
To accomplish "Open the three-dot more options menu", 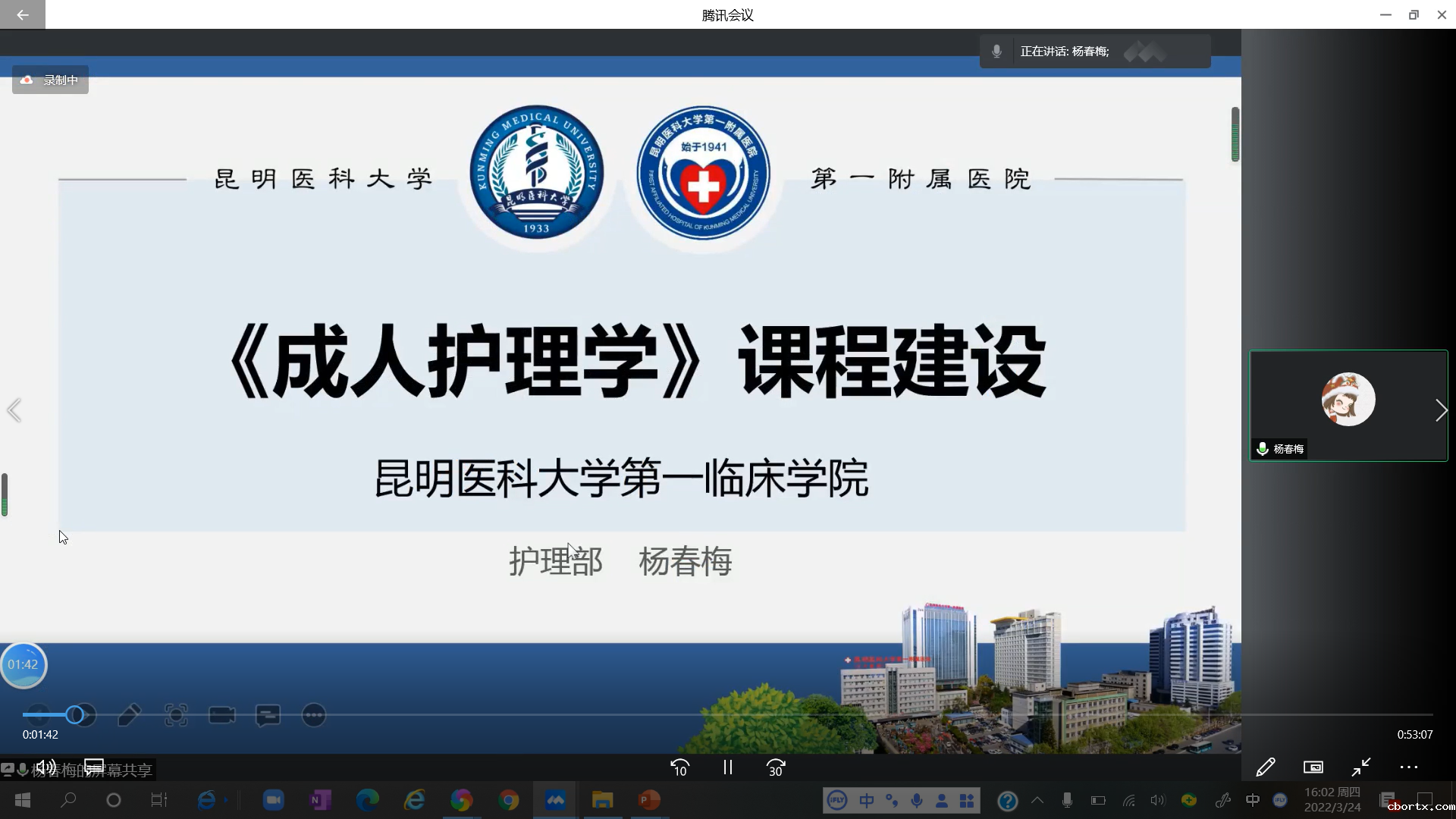I will tap(1408, 767).
